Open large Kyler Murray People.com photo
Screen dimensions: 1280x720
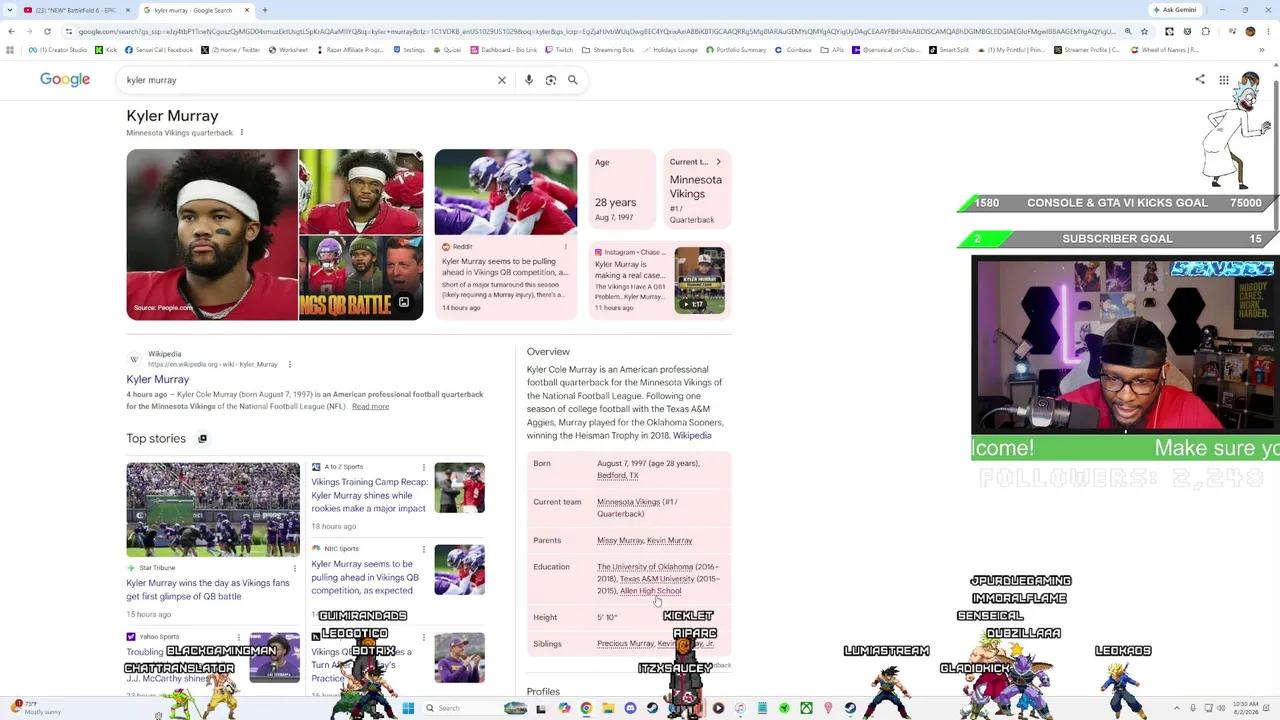pyautogui.click(x=212, y=235)
